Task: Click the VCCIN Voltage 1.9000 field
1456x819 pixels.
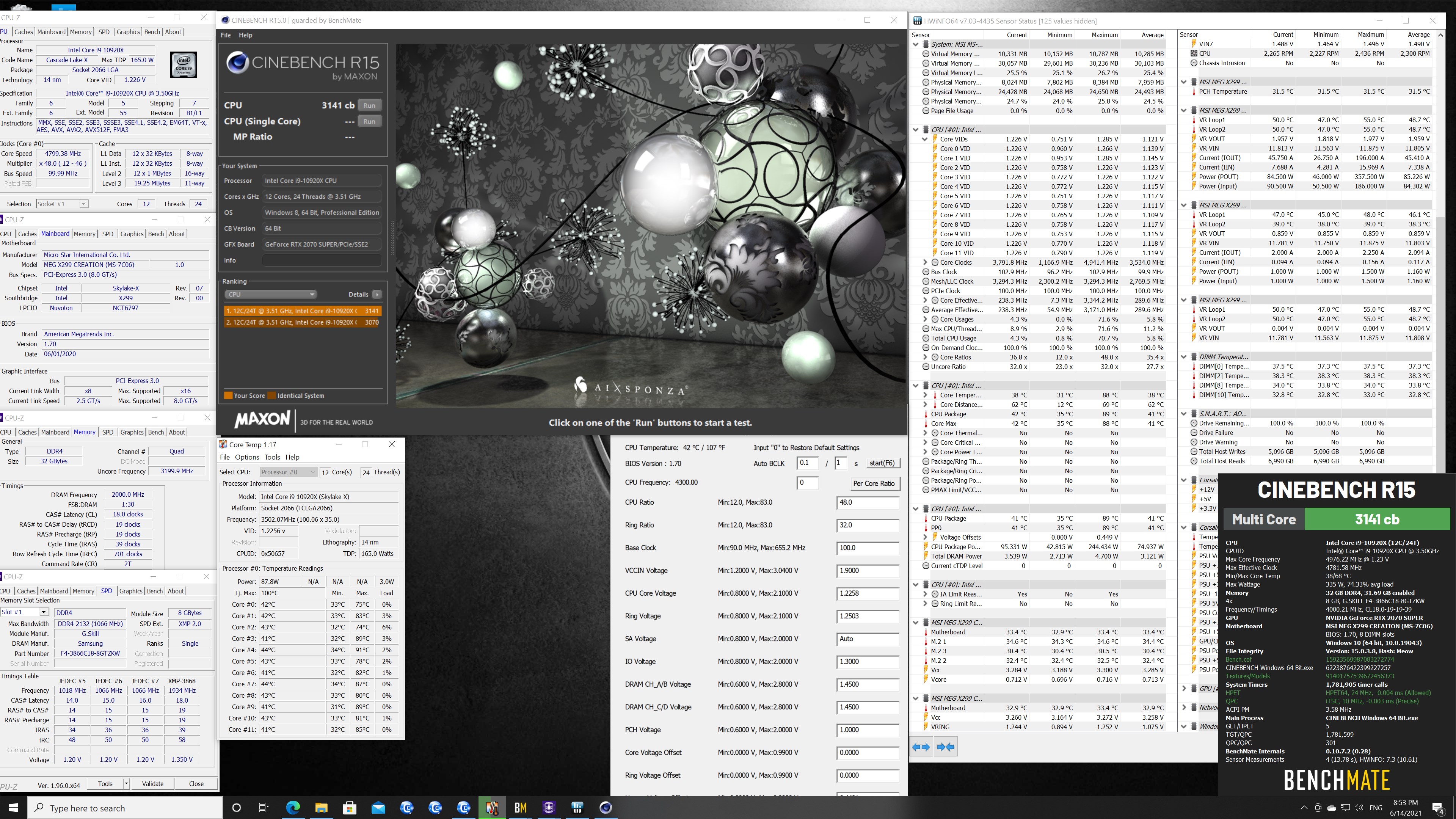Action: point(867,571)
